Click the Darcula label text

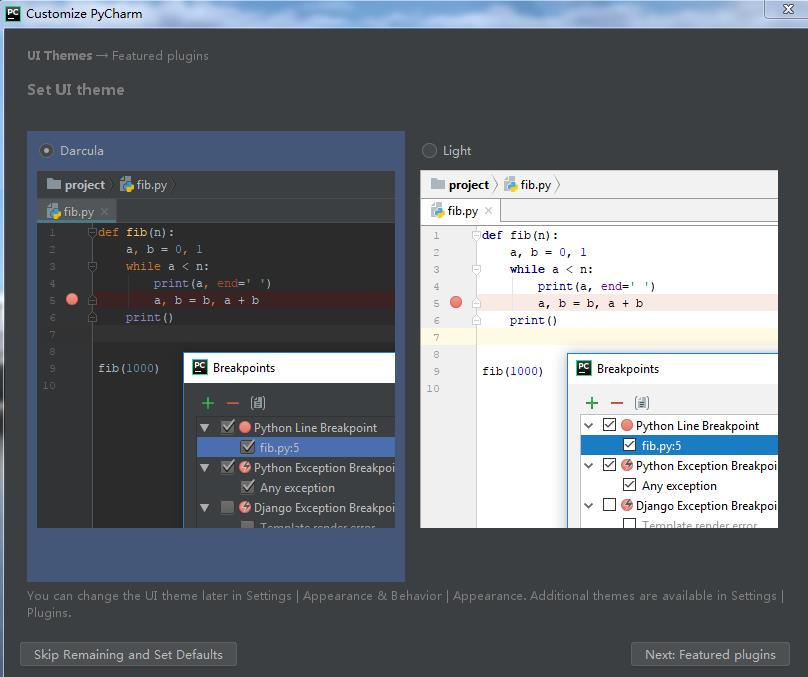tap(82, 151)
